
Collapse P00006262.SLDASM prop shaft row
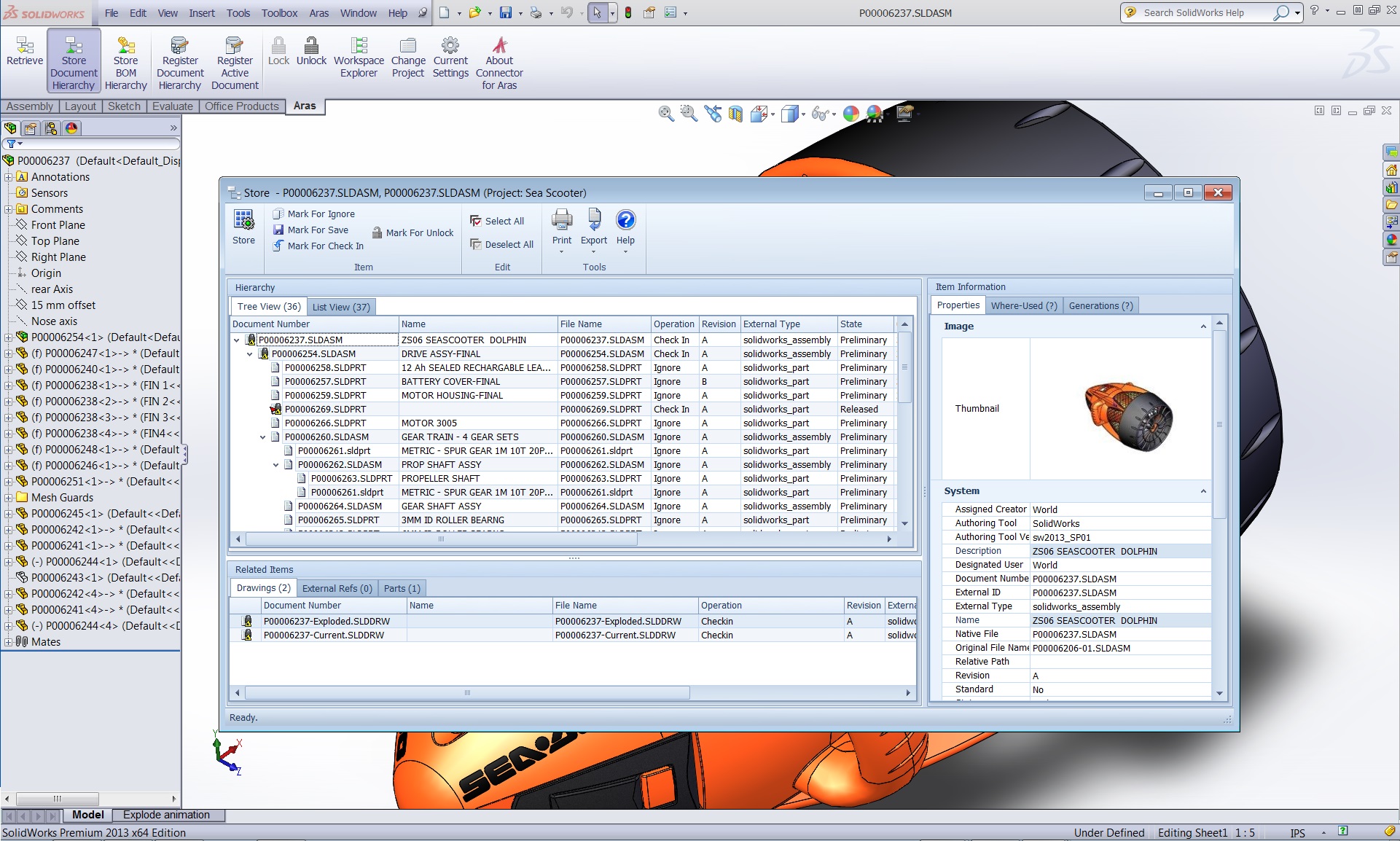276,465
